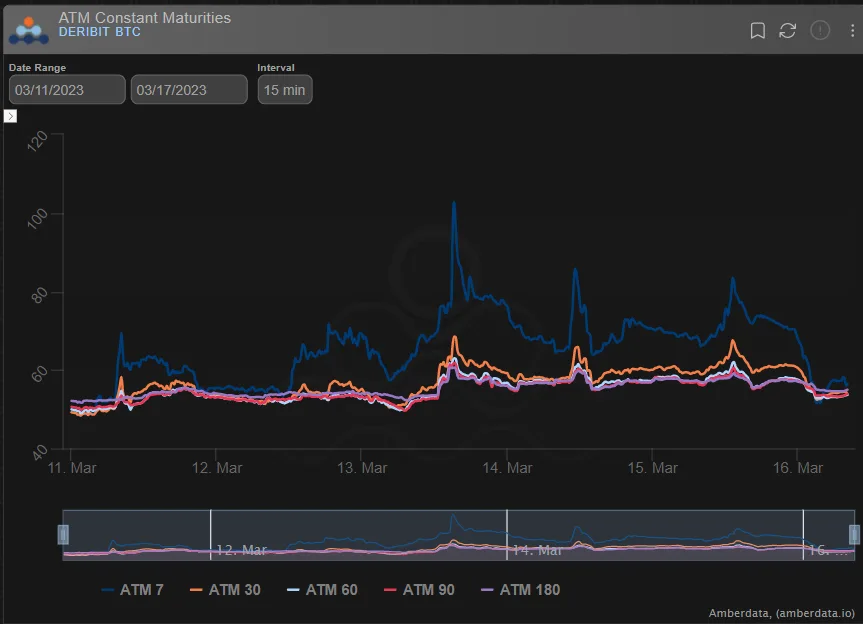This screenshot has width=863, height=624.
Task: Click the 100 y-axis label
Action: tap(37, 219)
